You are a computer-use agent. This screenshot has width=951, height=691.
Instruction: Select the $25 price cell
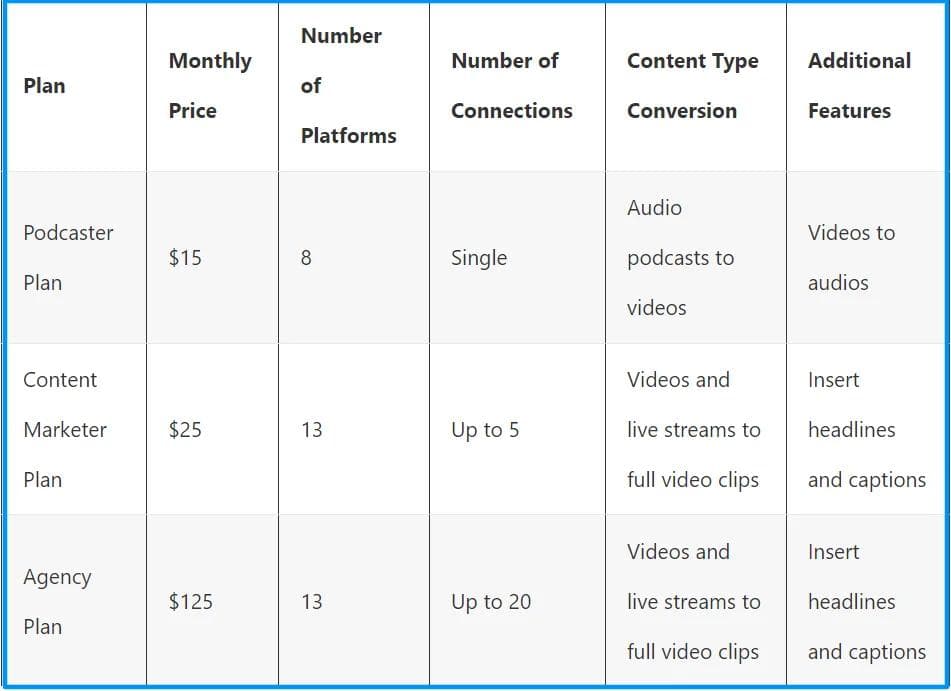coord(185,429)
